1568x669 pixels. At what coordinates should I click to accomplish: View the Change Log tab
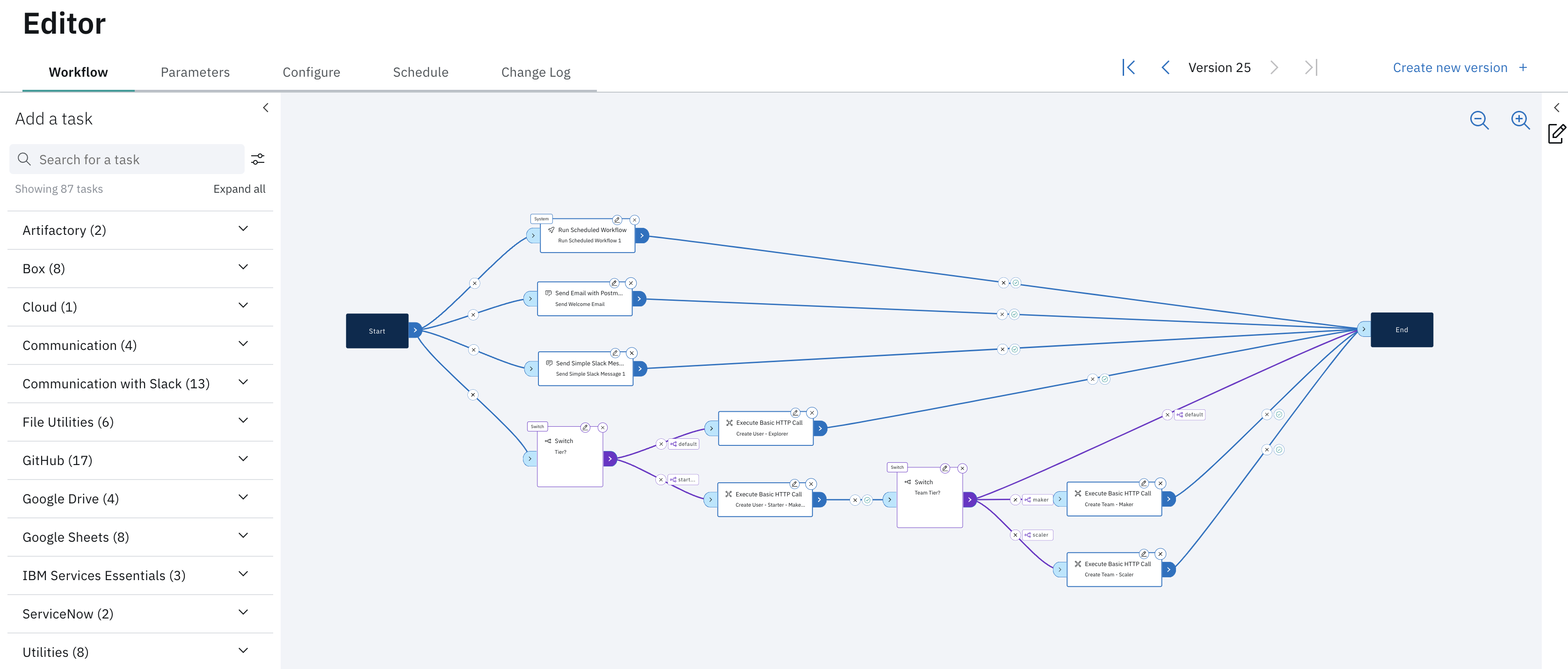point(536,72)
